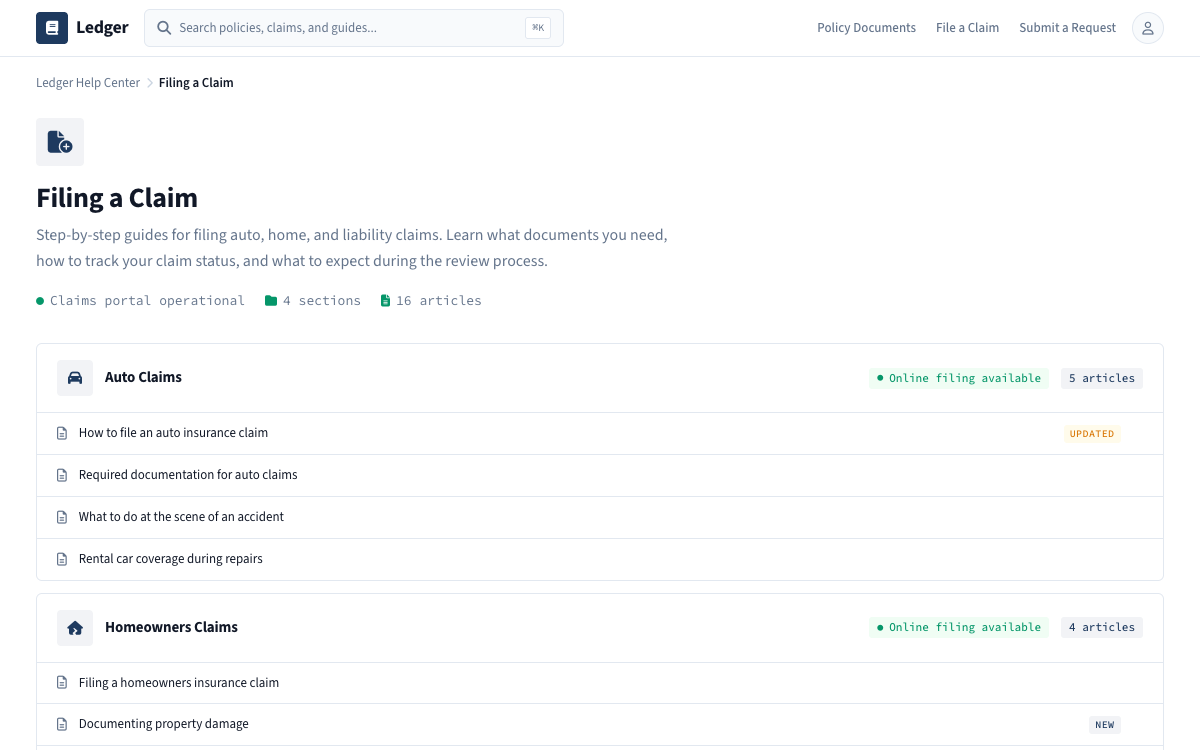Click document icon for How to file an auto insurance claim

(62, 434)
